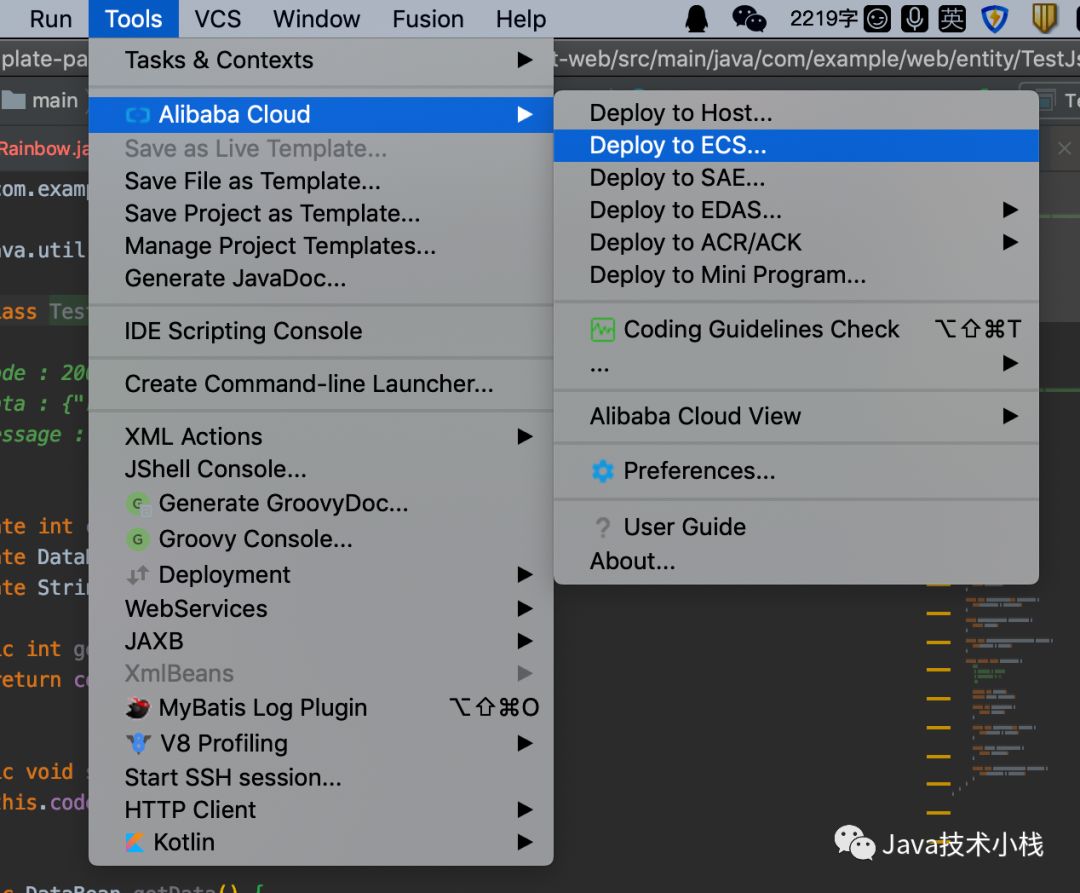Click the Coding Guidelines Check icon
The height and width of the screenshot is (893, 1080).
click(603, 330)
